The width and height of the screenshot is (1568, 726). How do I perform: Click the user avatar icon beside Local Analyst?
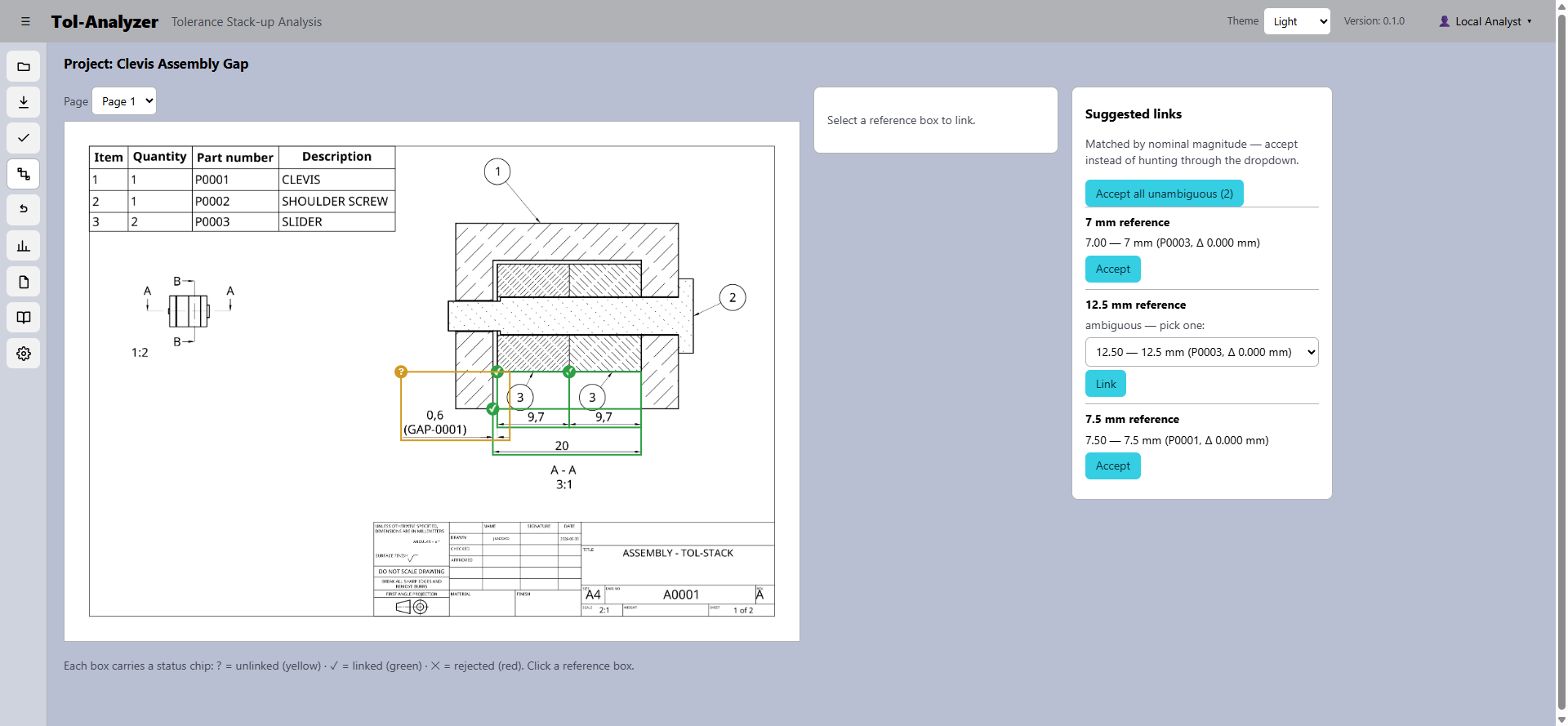[1444, 22]
